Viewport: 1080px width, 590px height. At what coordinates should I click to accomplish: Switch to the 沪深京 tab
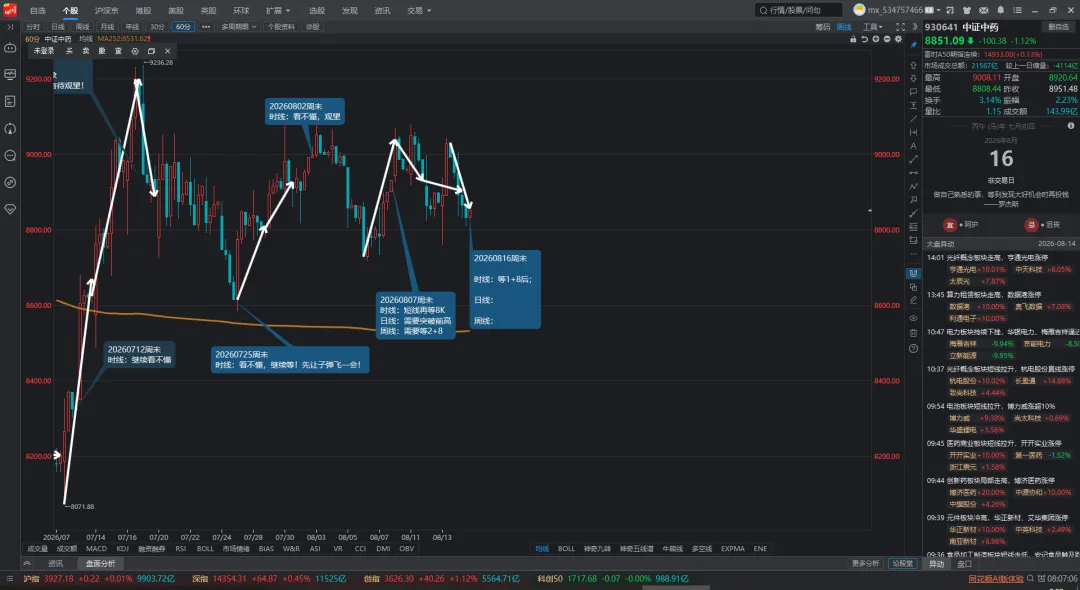pyautogui.click(x=106, y=10)
